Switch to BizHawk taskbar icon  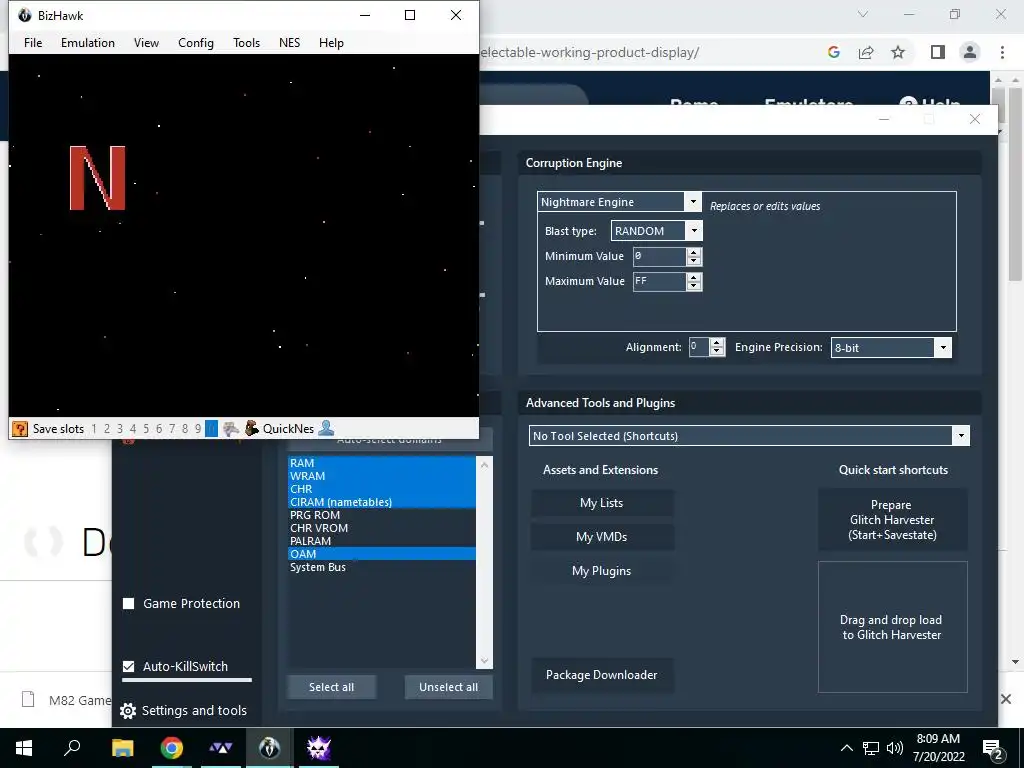pos(269,748)
